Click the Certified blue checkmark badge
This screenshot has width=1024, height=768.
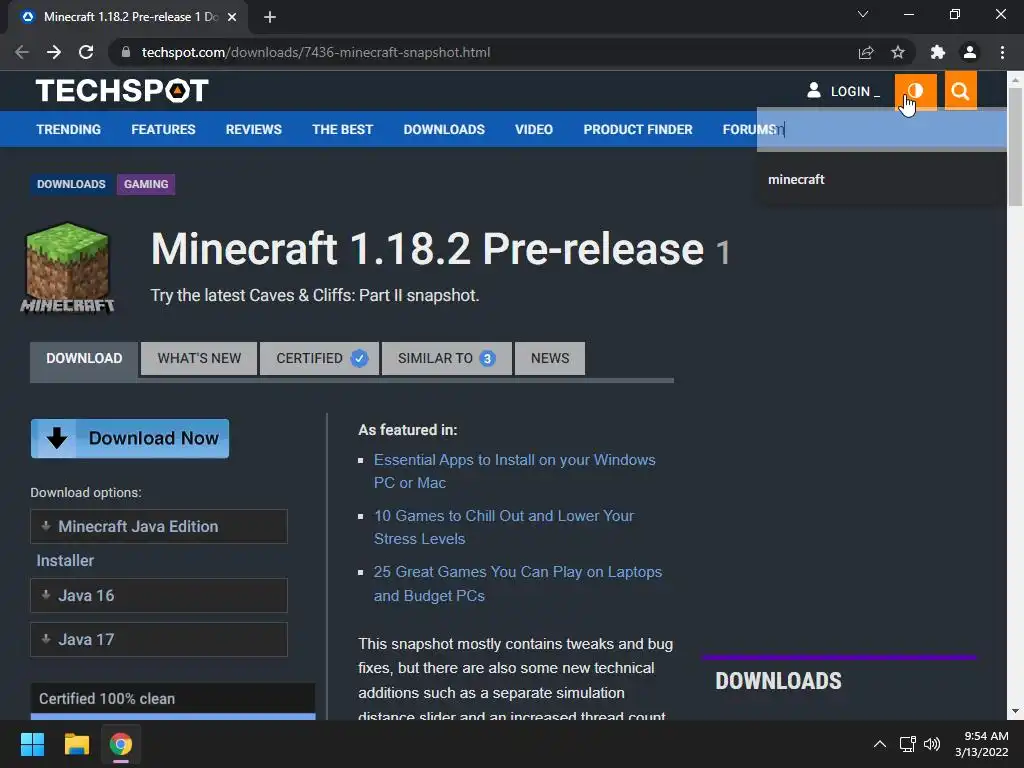click(x=359, y=358)
